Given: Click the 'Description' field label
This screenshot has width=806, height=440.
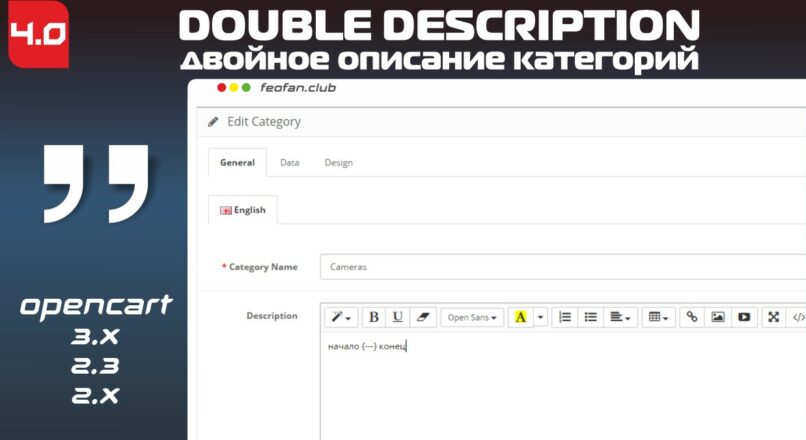Looking at the screenshot, I should click(x=272, y=316).
